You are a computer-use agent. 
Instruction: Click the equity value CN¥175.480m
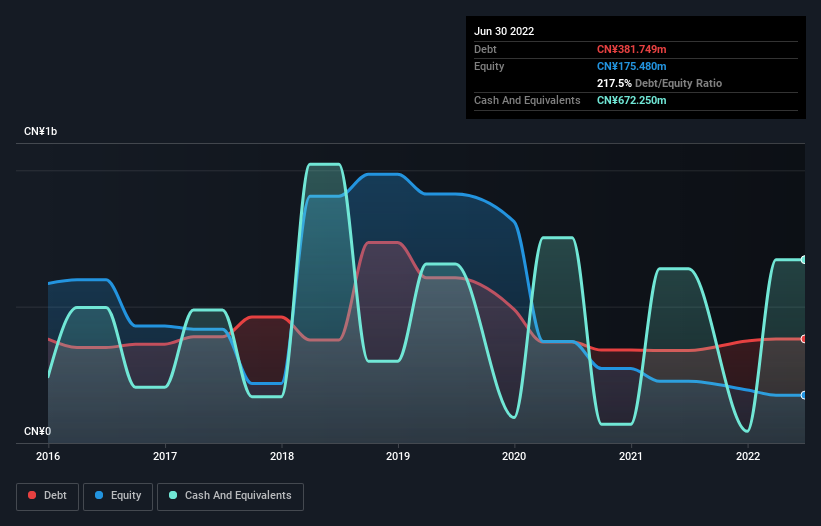coord(631,66)
